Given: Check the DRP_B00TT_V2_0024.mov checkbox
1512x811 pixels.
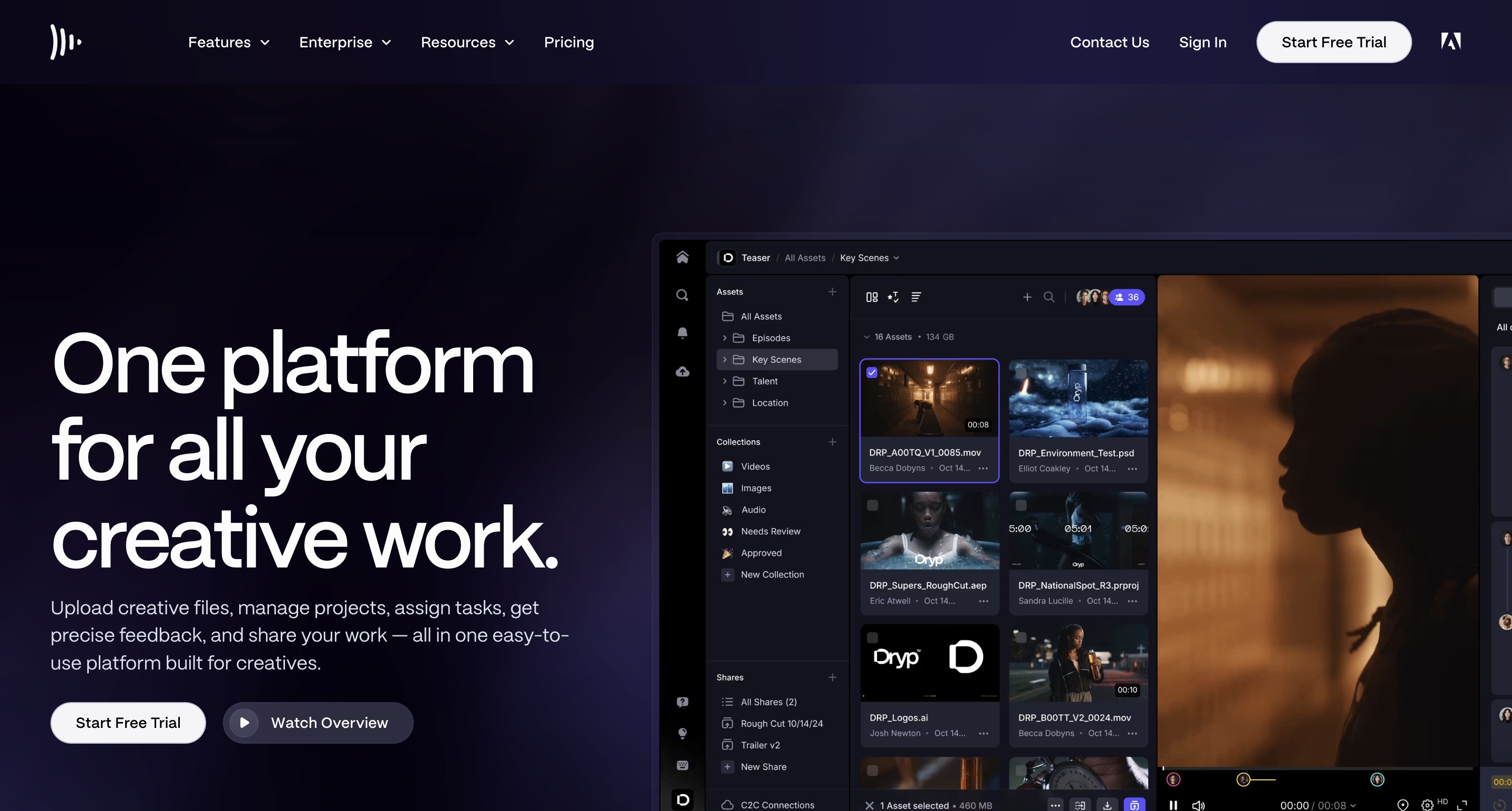Looking at the screenshot, I should (x=1021, y=638).
